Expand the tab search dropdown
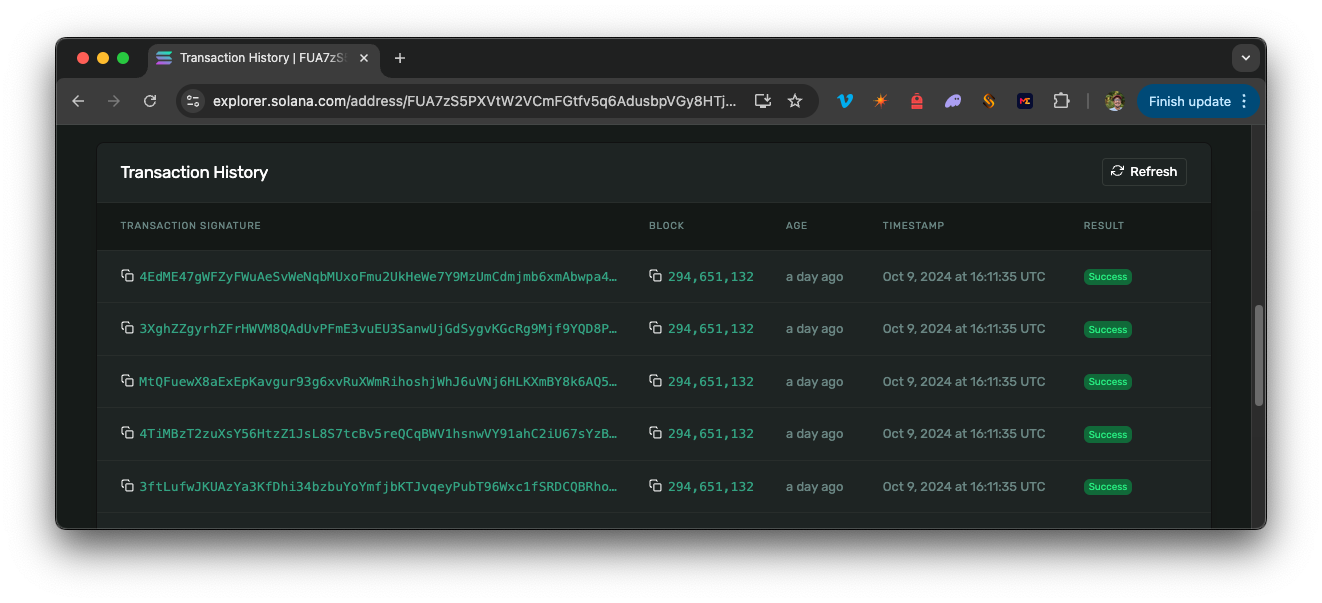1322x603 pixels. 1245,58
